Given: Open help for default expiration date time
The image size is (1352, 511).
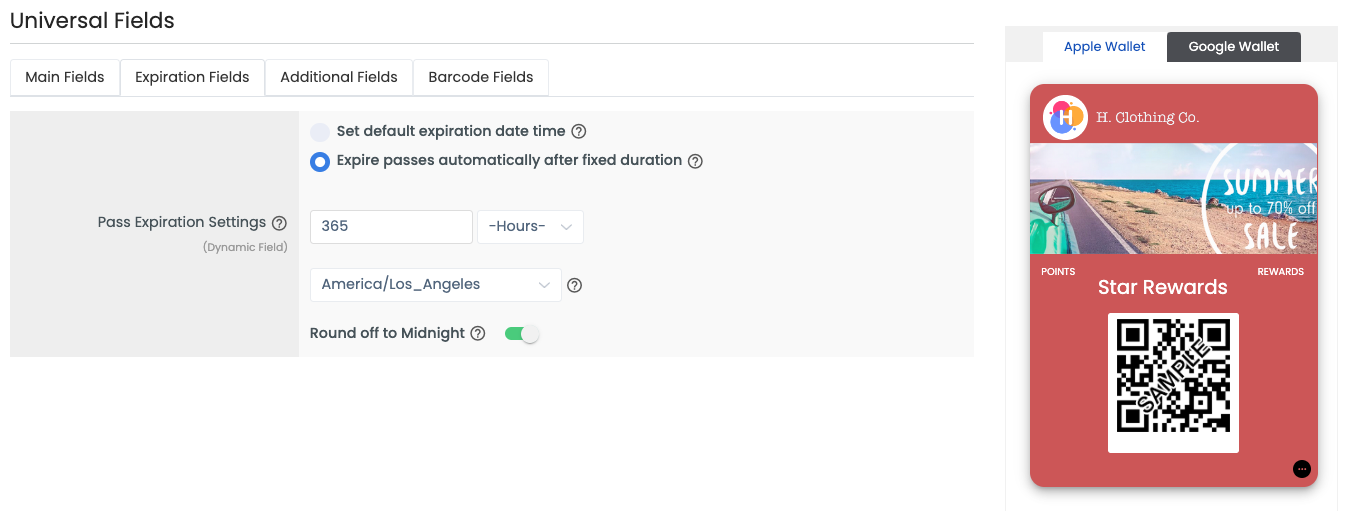Looking at the screenshot, I should (x=579, y=131).
